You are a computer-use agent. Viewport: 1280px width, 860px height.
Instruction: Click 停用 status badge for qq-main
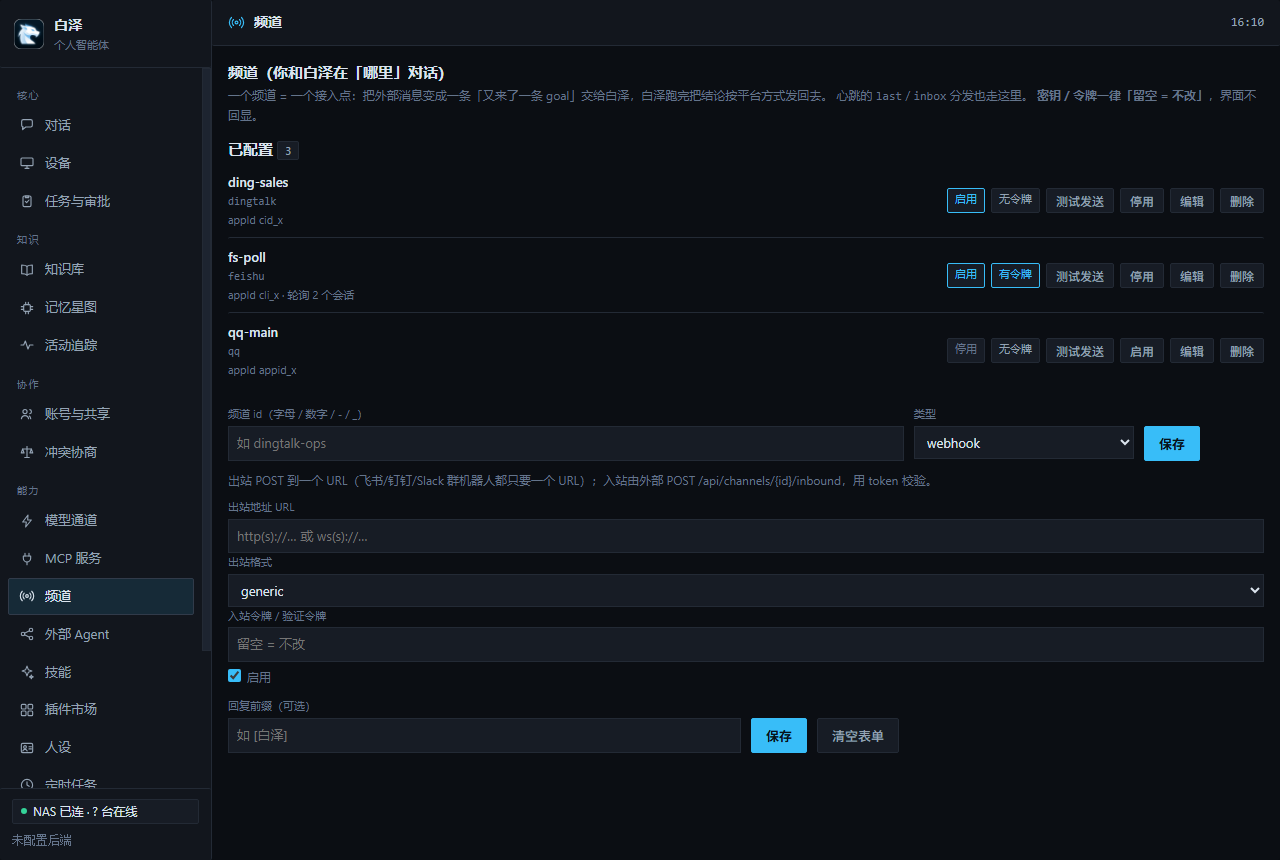click(966, 350)
